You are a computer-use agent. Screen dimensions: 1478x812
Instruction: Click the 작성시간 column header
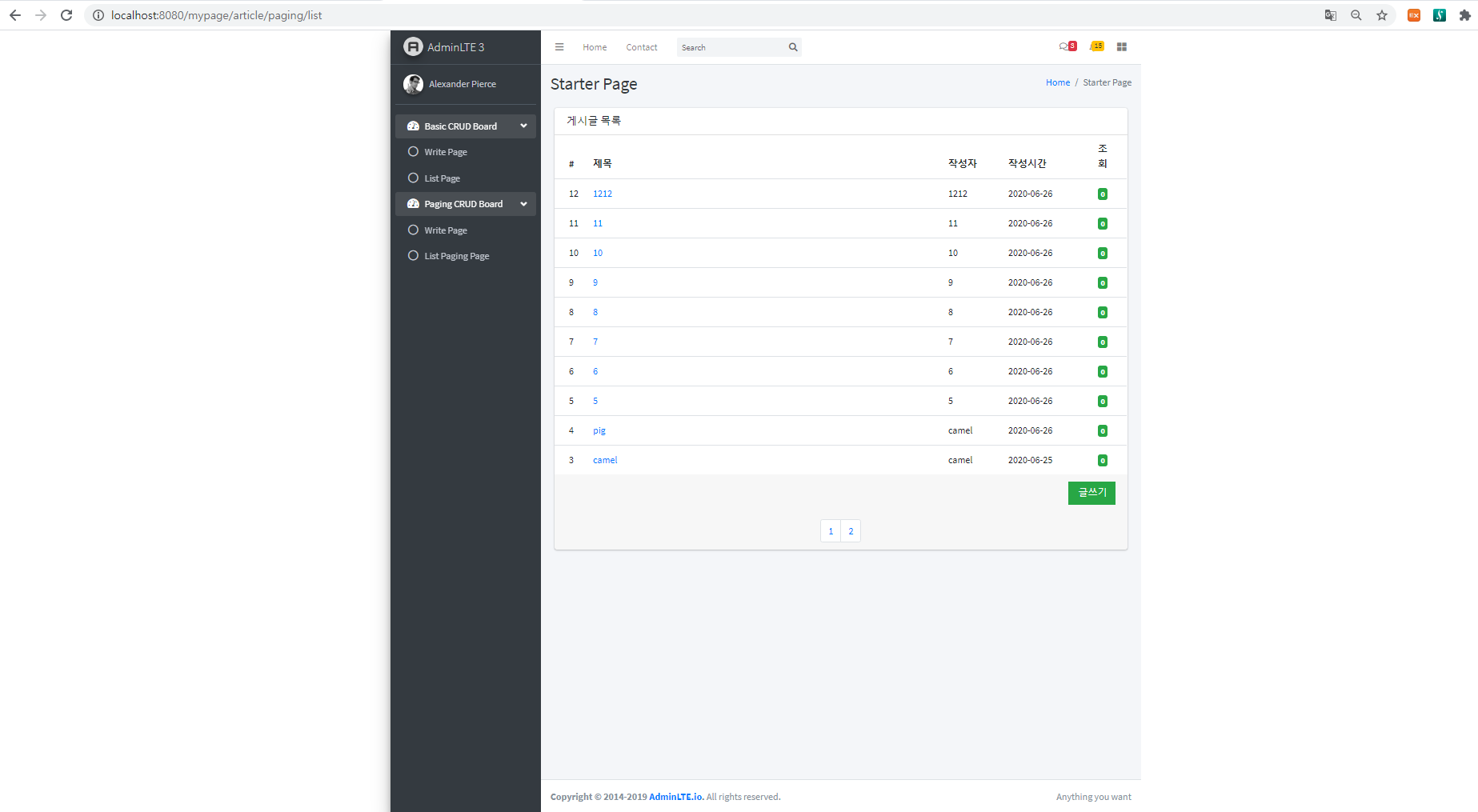[1027, 163]
